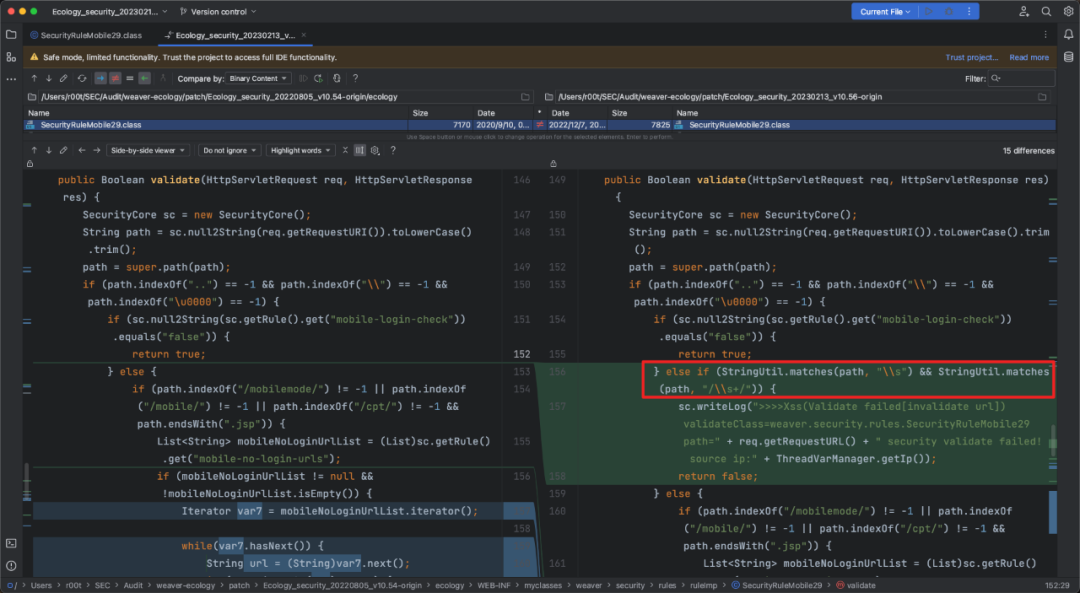Open Do not ignore dropdown
This screenshot has height=593, width=1080.
coord(229,150)
